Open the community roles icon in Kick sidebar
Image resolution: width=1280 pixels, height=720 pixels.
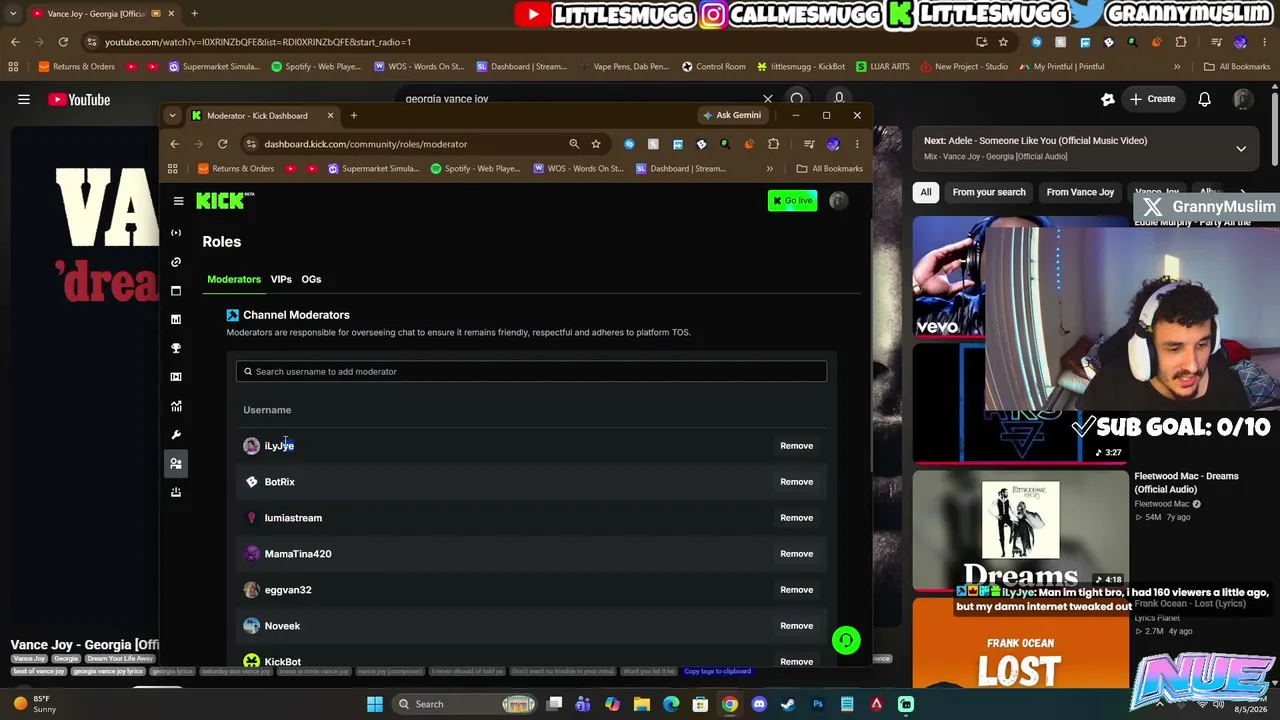coord(176,463)
